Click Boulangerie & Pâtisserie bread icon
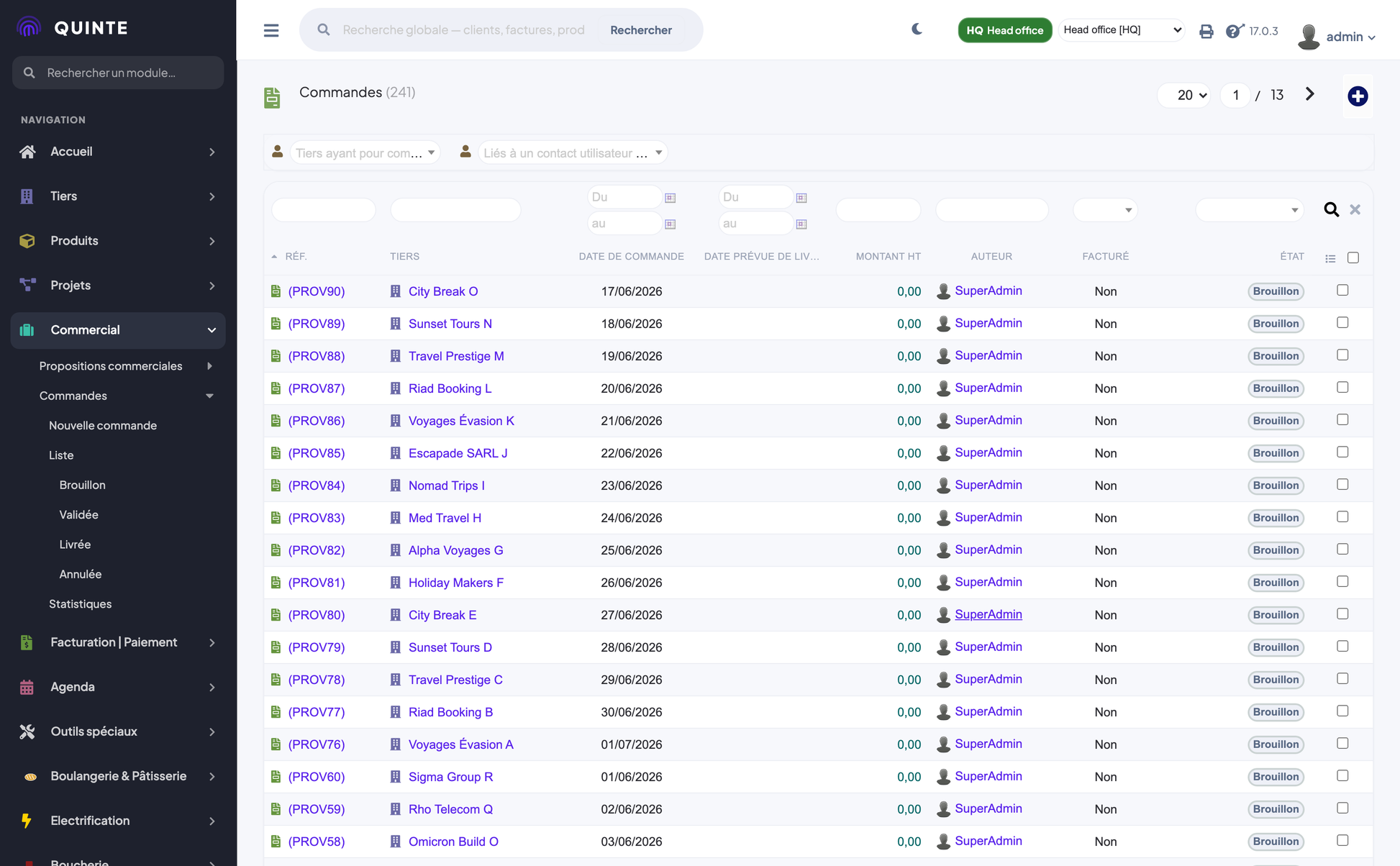This screenshot has width=1400, height=866. coord(29,776)
